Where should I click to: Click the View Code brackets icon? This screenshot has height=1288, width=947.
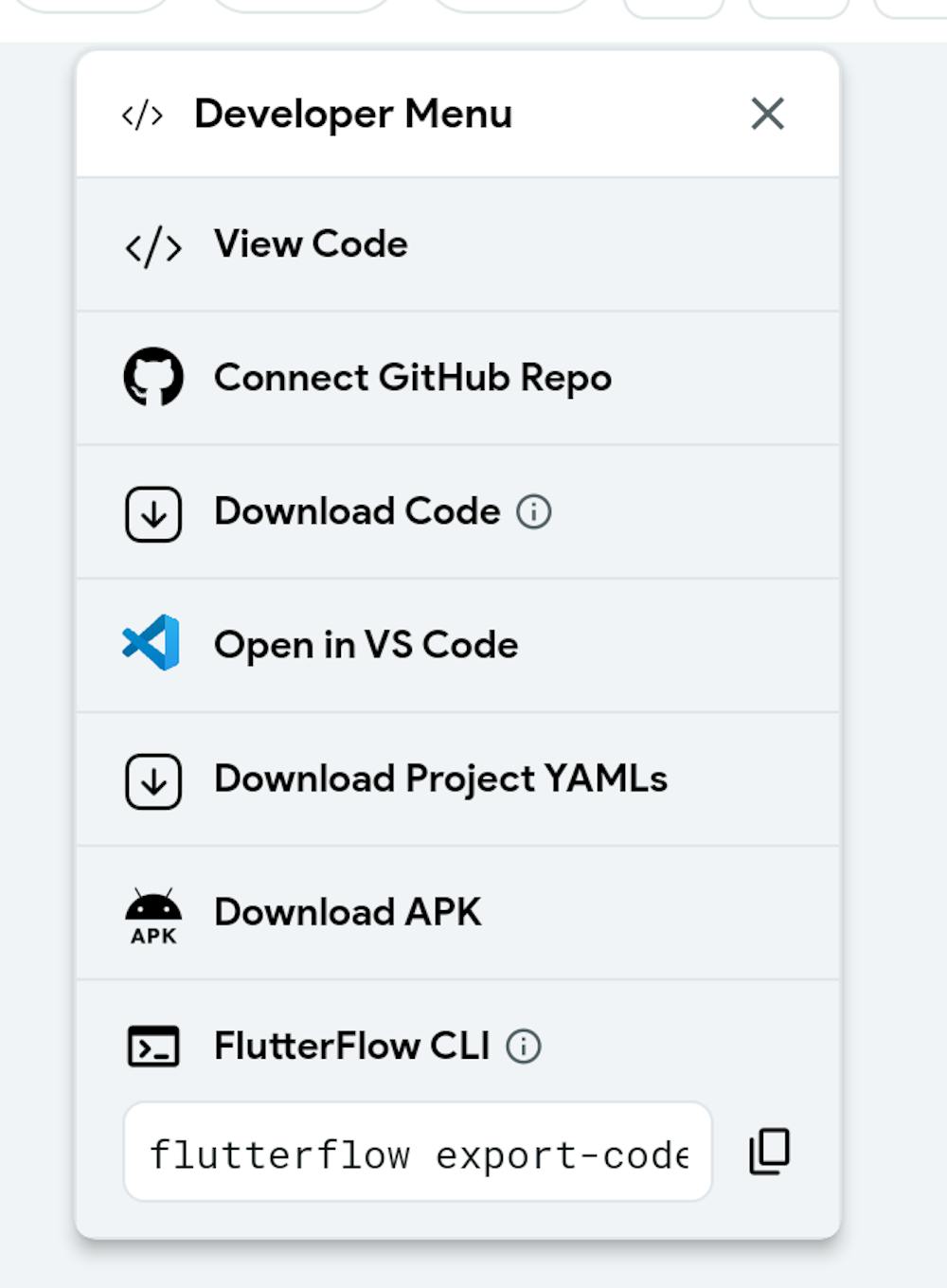152,246
